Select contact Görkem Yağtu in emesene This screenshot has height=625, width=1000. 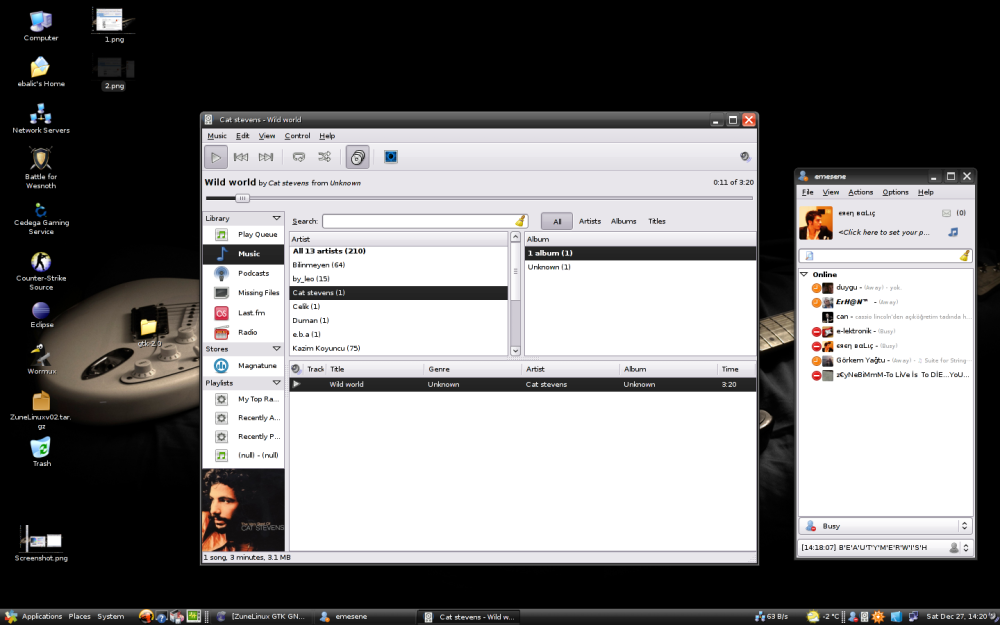886,361
